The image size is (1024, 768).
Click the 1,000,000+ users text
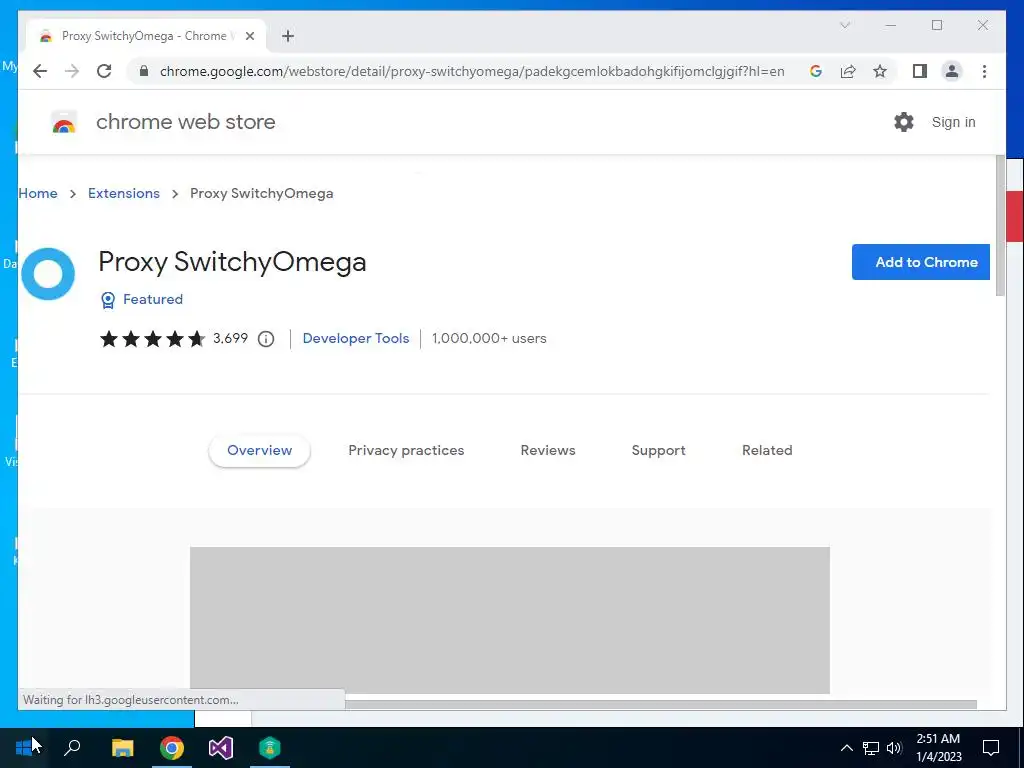pyautogui.click(x=489, y=338)
